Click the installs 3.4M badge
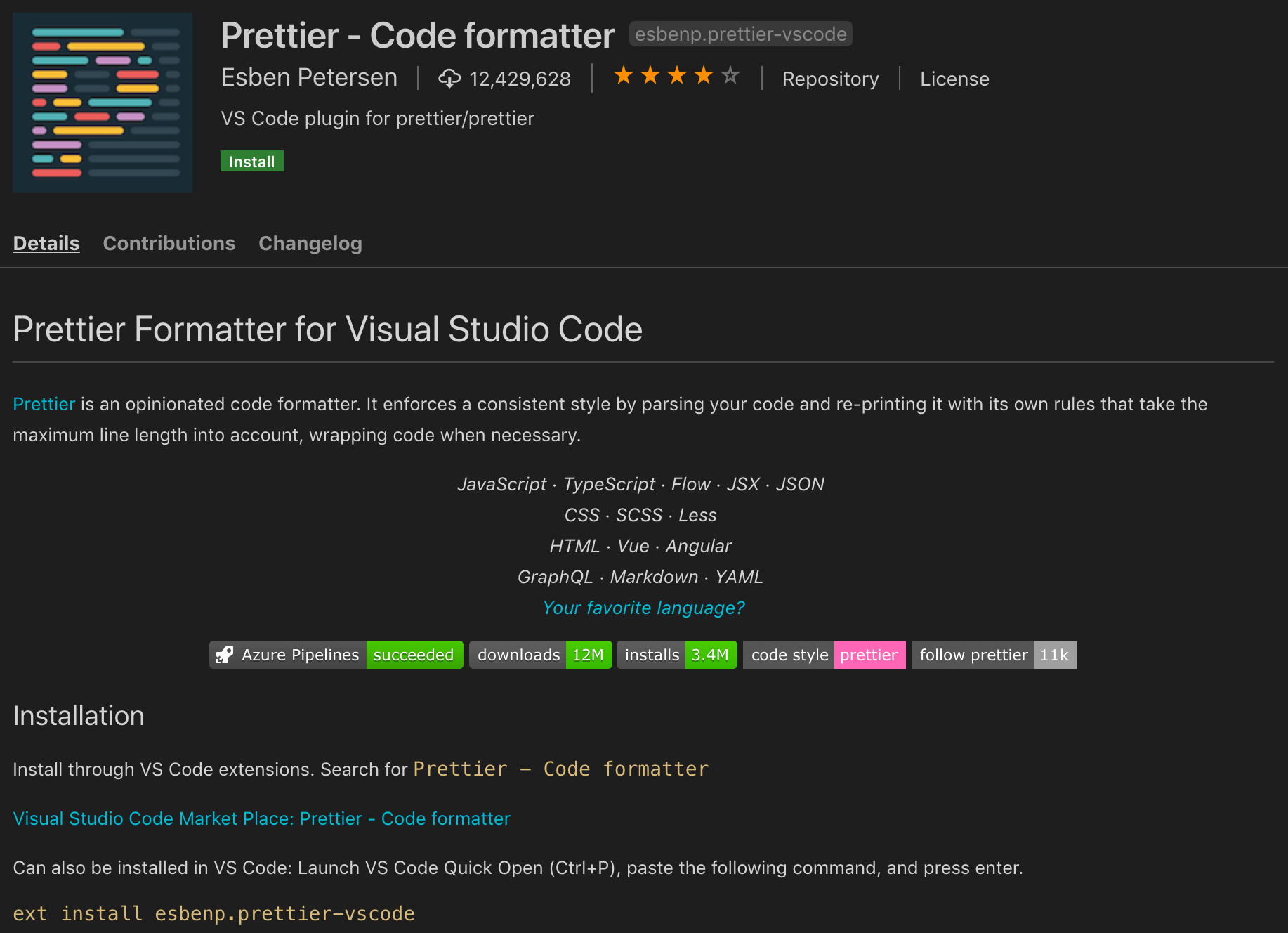1288x933 pixels. pyautogui.click(x=677, y=655)
